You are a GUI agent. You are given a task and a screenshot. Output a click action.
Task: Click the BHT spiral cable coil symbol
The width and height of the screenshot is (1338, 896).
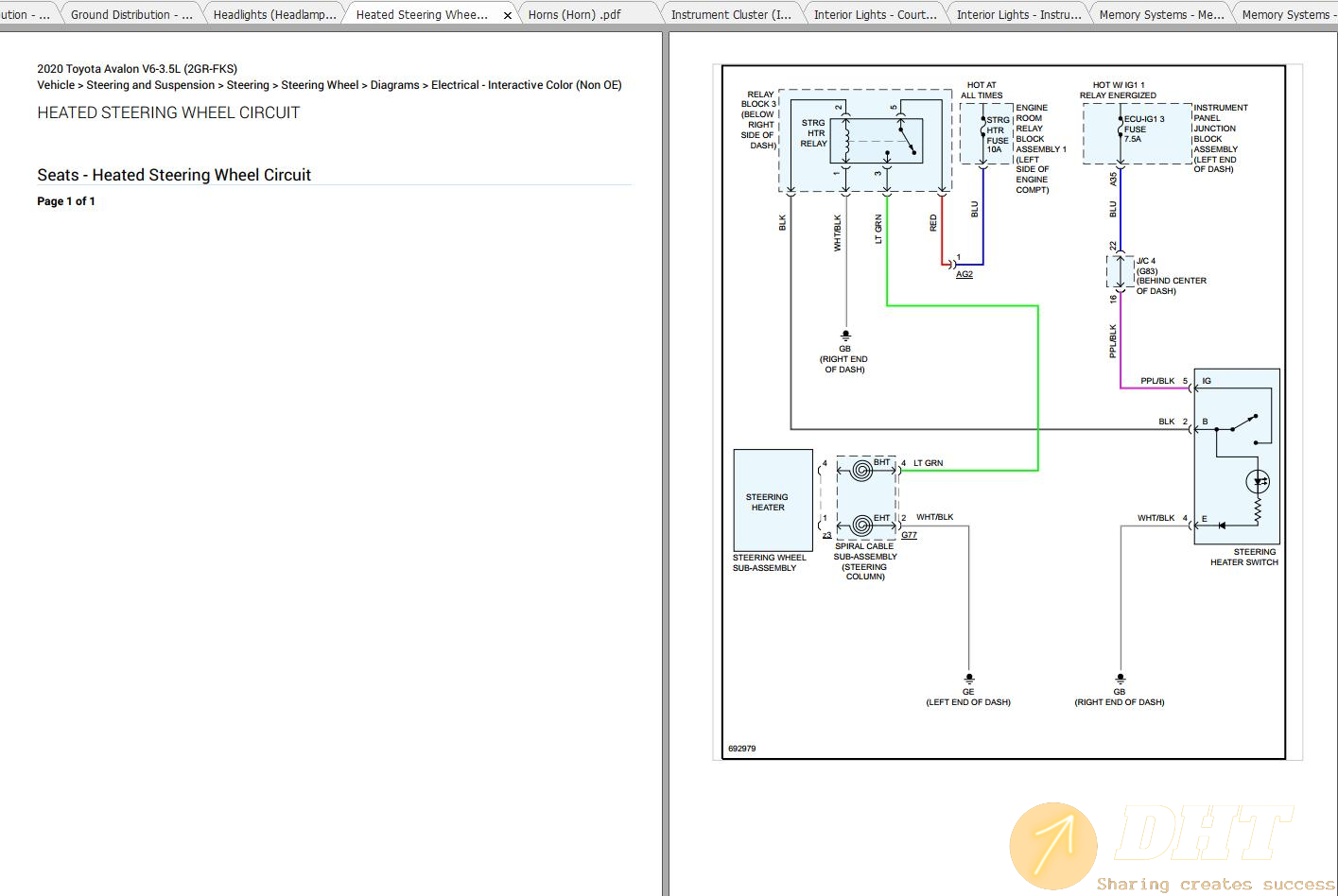click(x=861, y=470)
